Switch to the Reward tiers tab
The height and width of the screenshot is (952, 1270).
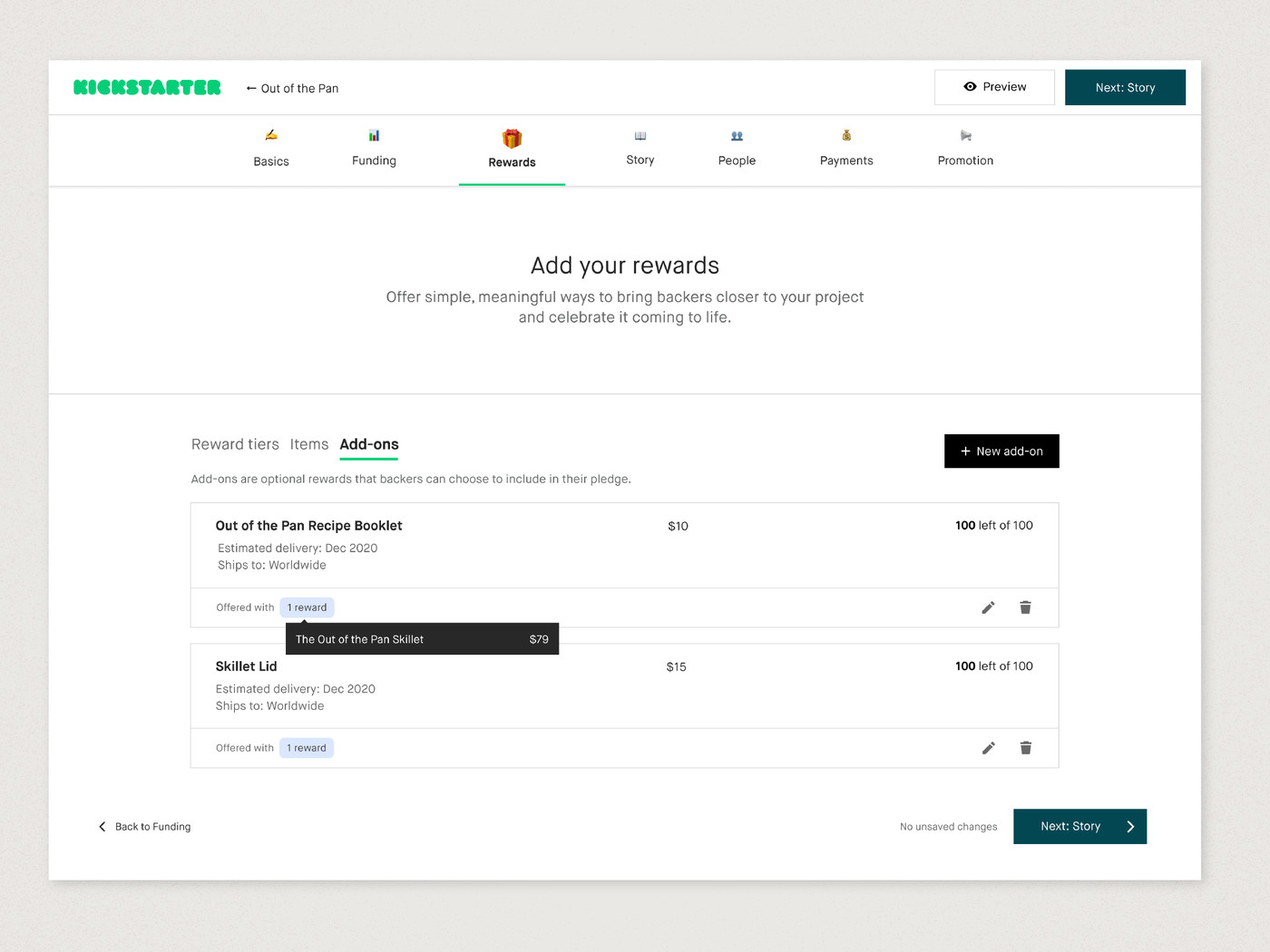(x=234, y=444)
